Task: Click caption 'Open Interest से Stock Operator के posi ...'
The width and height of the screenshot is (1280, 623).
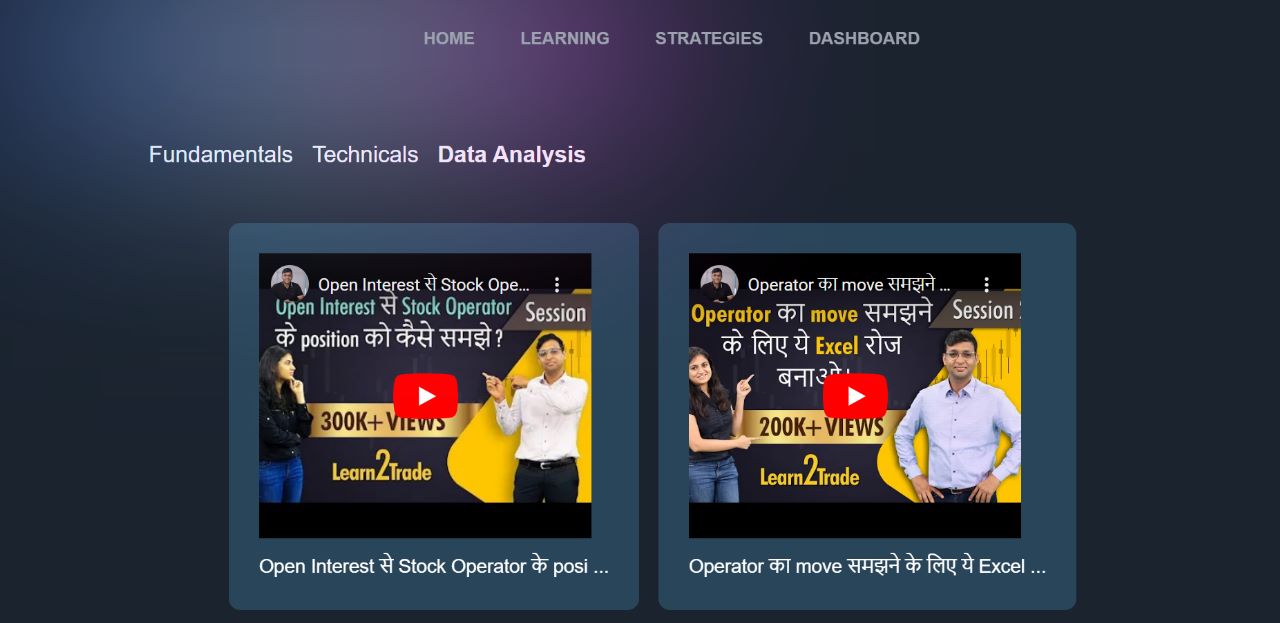Action: point(434,566)
